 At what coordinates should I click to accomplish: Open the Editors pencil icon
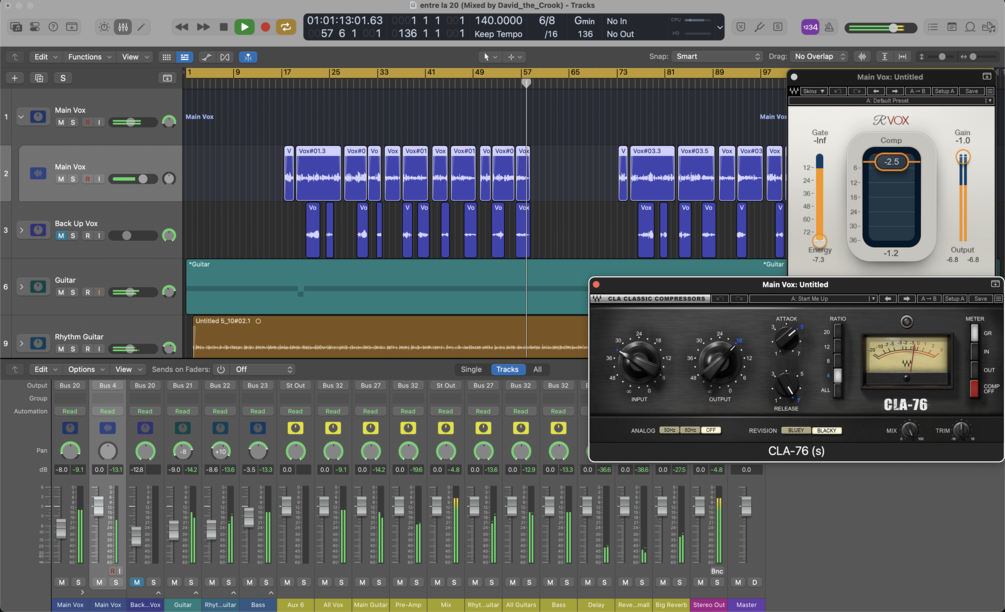(x=141, y=27)
